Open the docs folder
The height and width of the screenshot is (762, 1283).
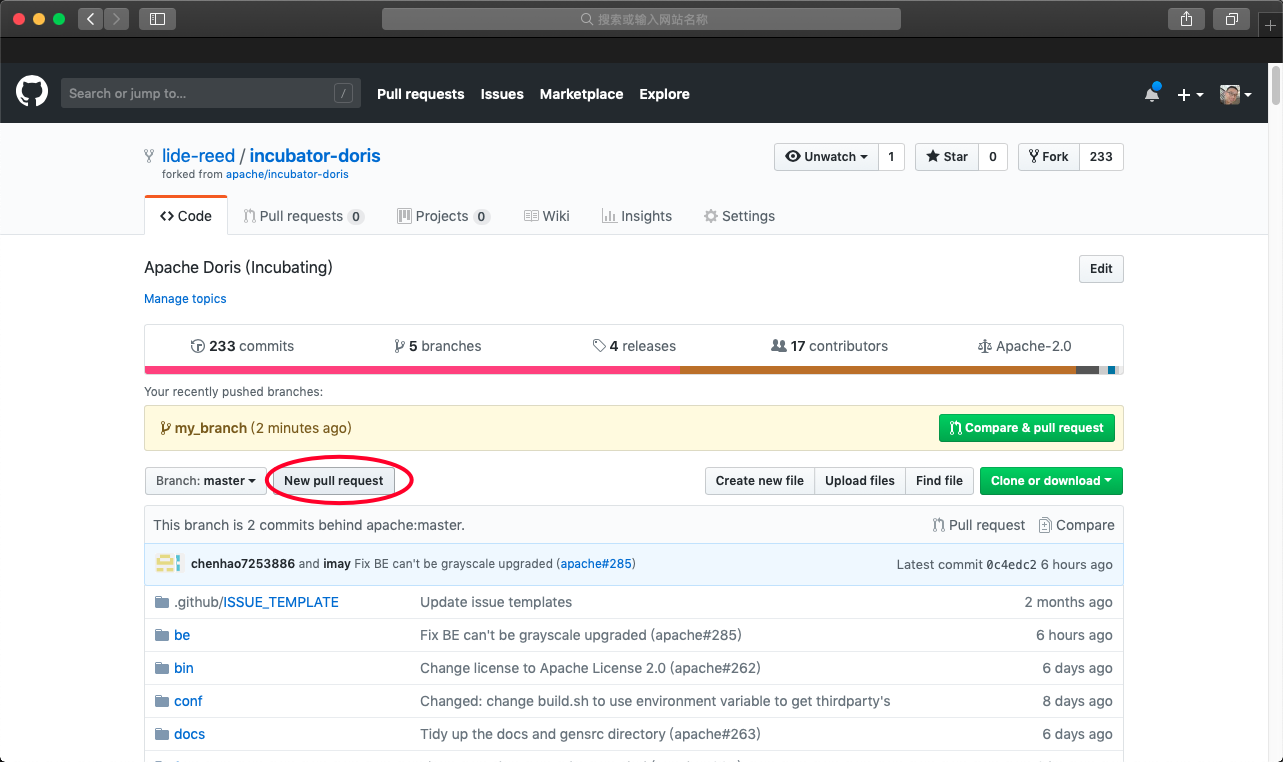coord(189,734)
